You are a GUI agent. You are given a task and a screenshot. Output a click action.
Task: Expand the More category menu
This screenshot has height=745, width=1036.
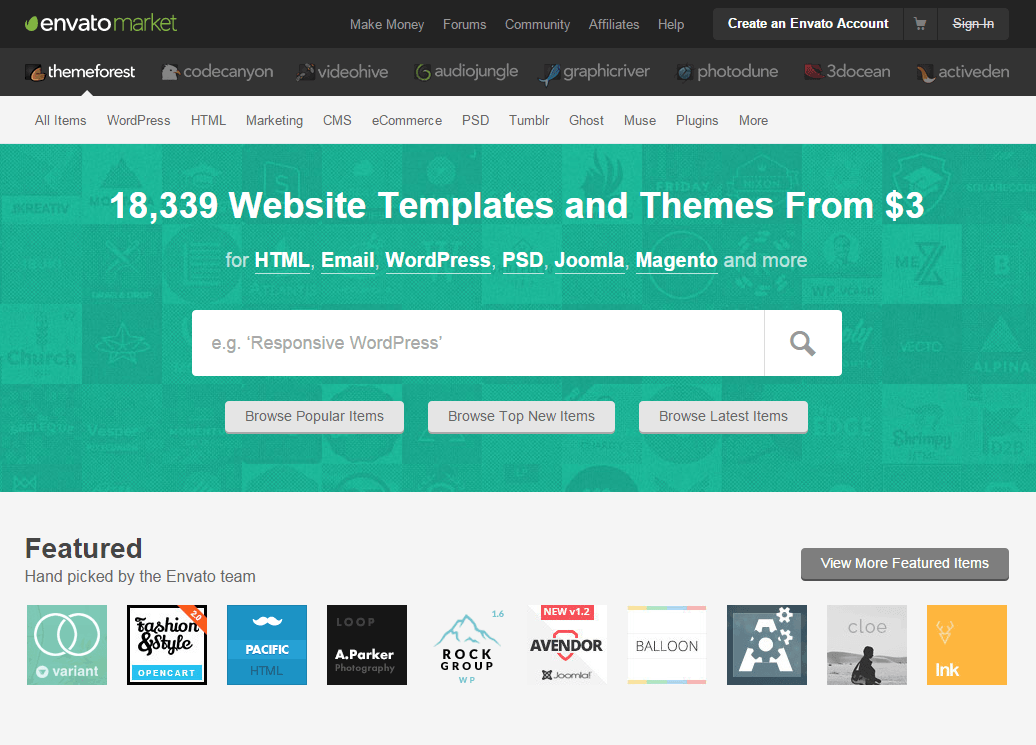pyautogui.click(x=753, y=120)
